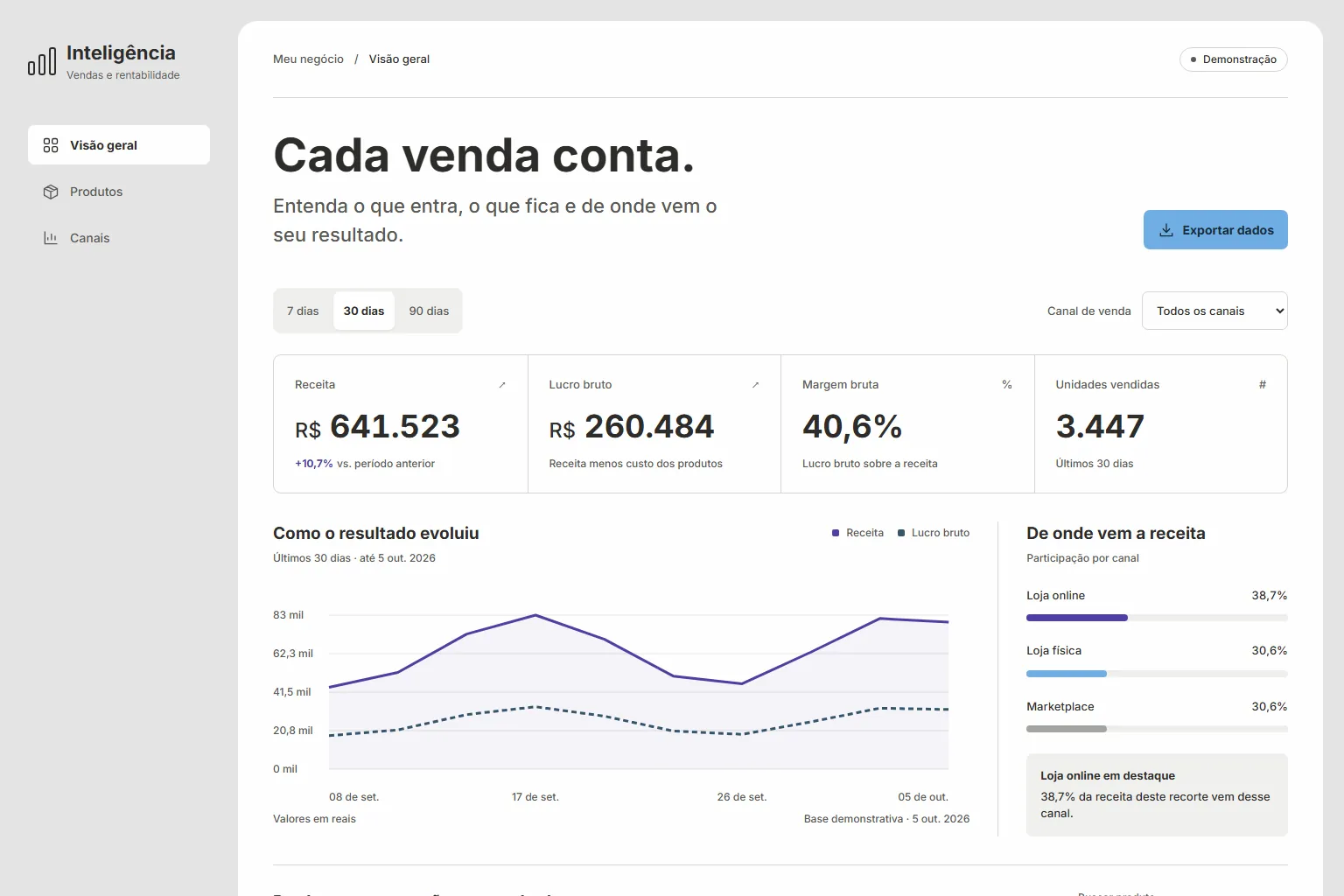Toggle the Lucro bruto legend item

(x=933, y=533)
